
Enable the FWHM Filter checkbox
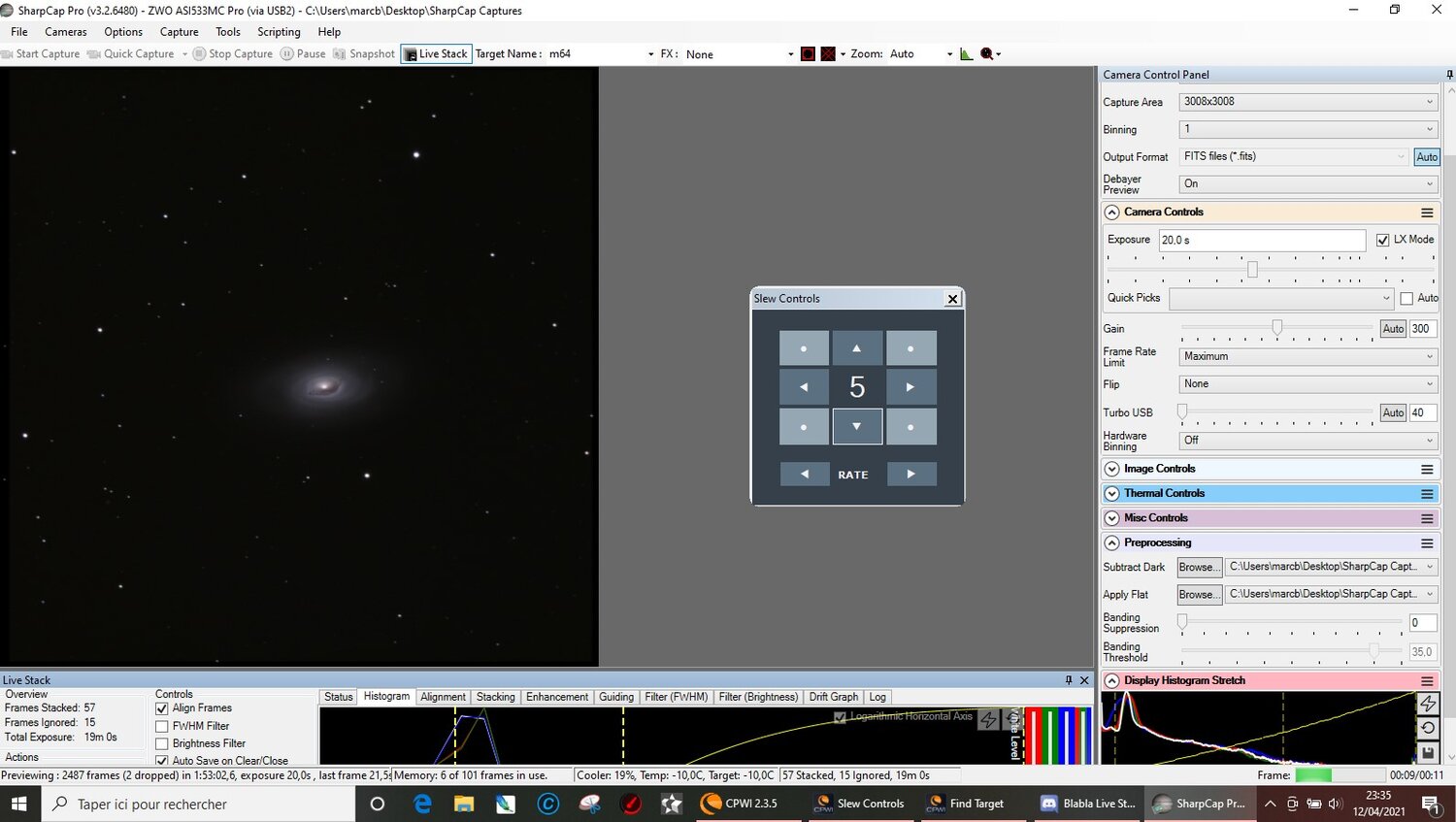[x=162, y=726]
